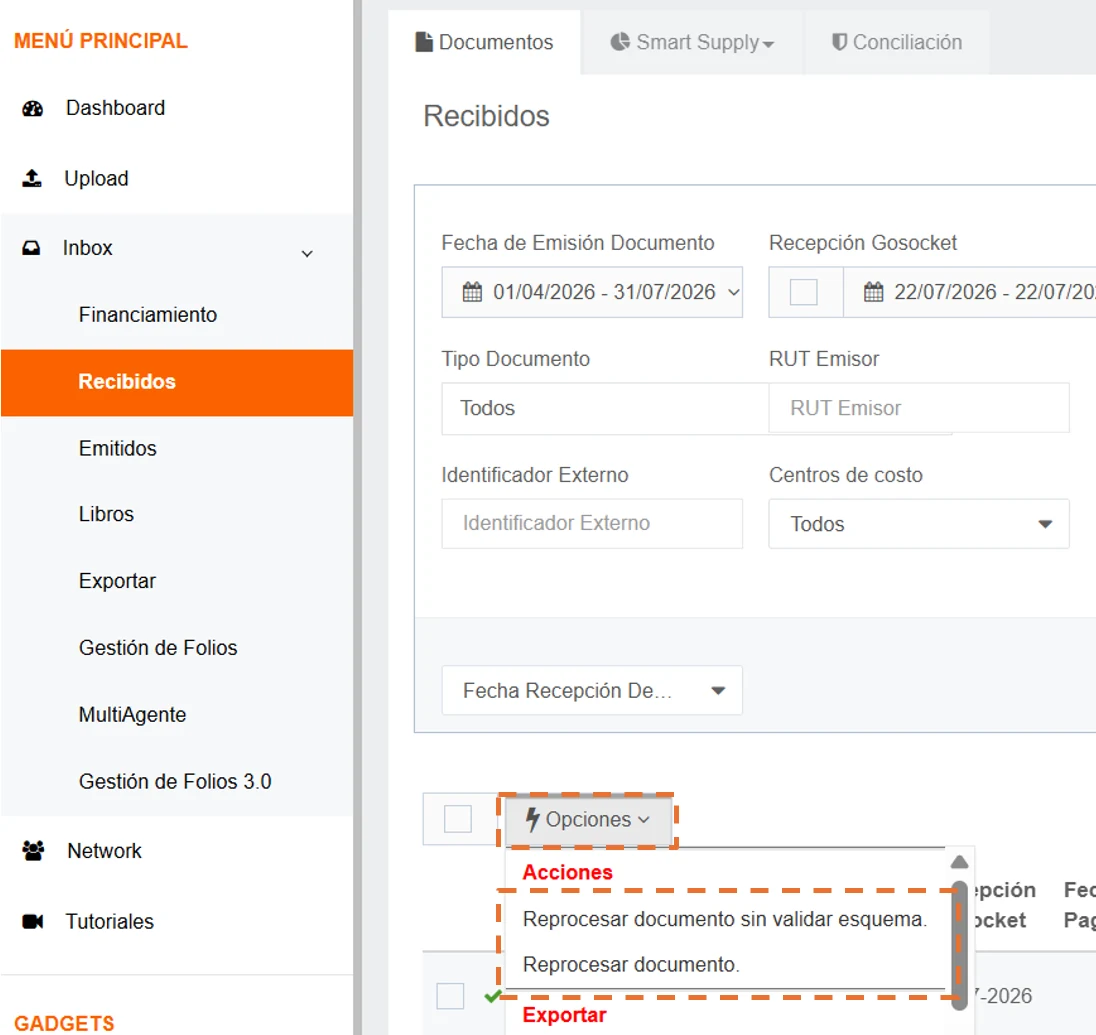Click the Opciones menu scrollbar thumb
The image size is (1096, 1035).
(960, 945)
